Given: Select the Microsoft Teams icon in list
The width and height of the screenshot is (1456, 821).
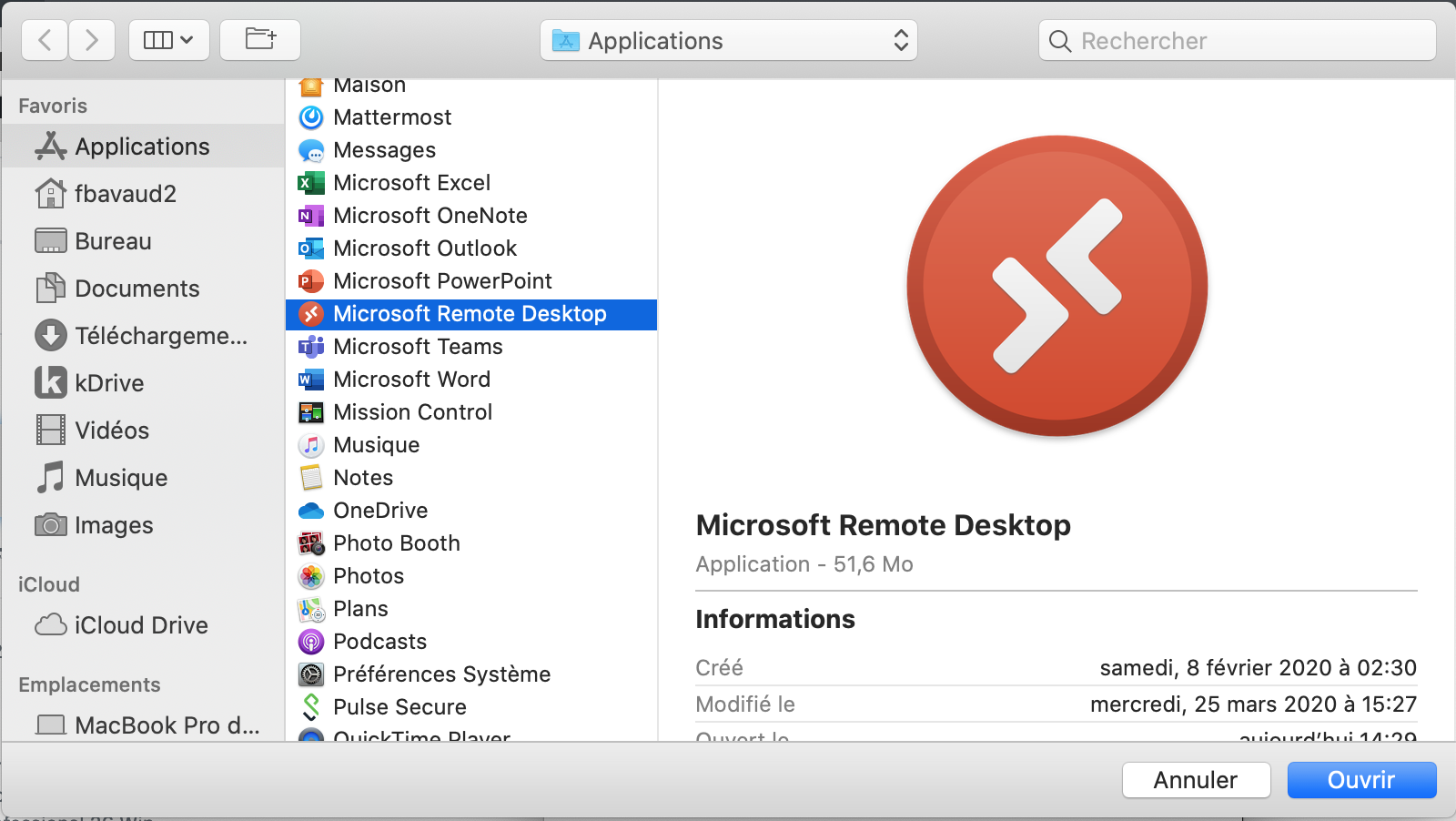Looking at the screenshot, I should coord(311,347).
